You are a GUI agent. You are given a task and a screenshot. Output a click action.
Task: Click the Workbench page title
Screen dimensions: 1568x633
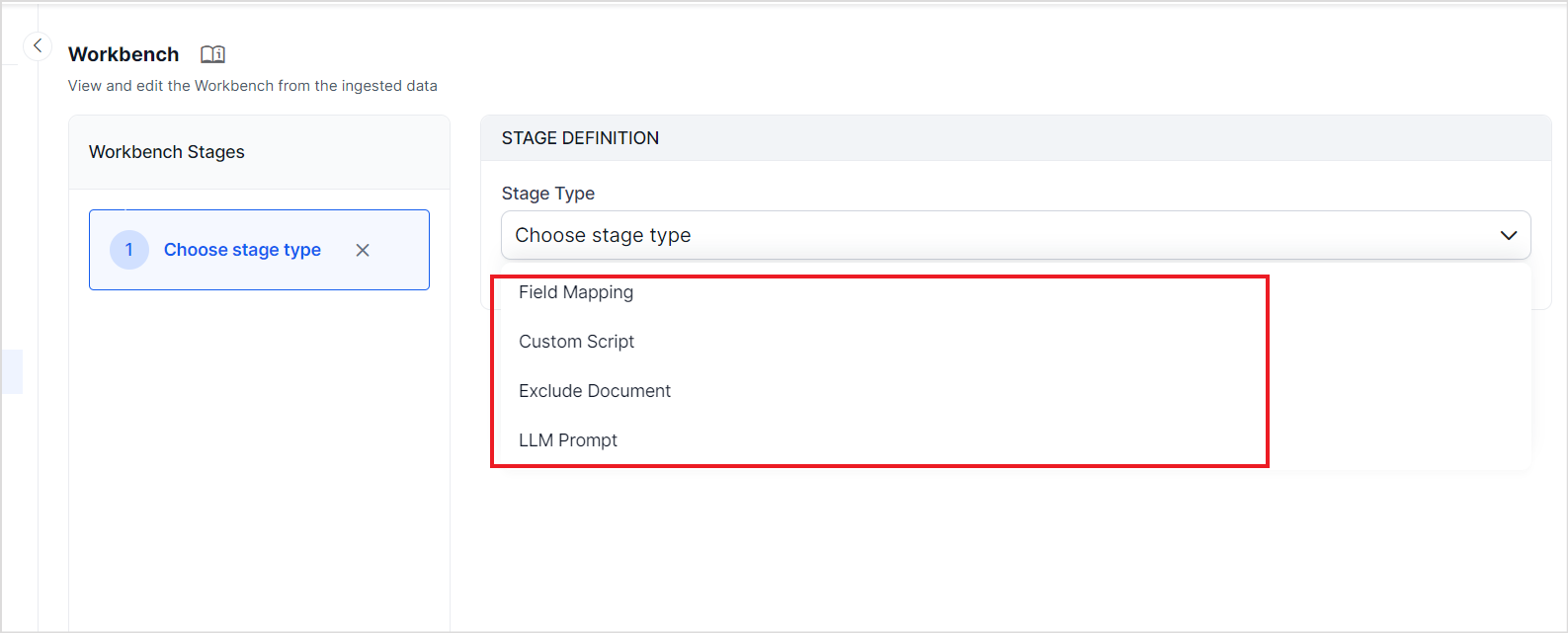pyautogui.click(x=124, y=54)
